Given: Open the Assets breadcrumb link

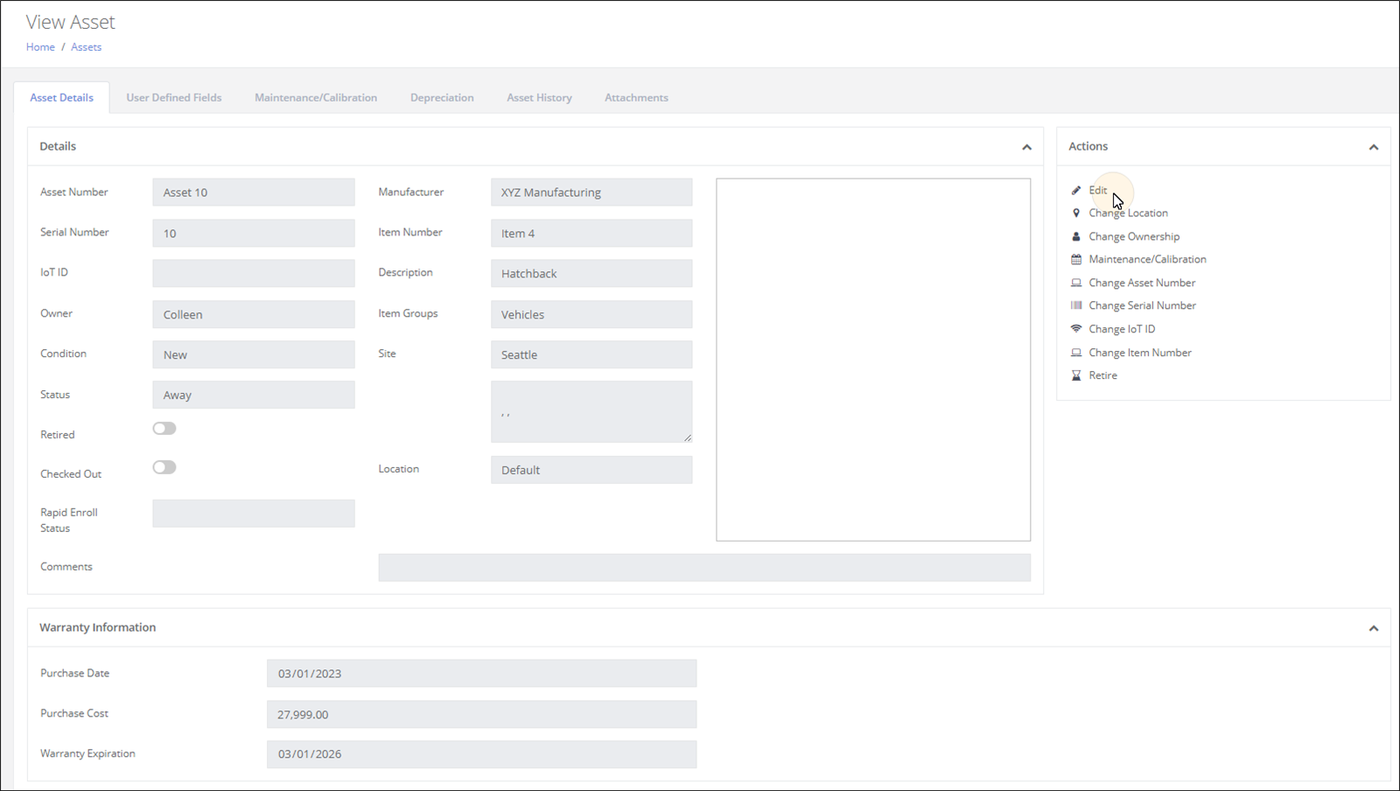Looking at the screenshot, I should click(x=86, y=47).
